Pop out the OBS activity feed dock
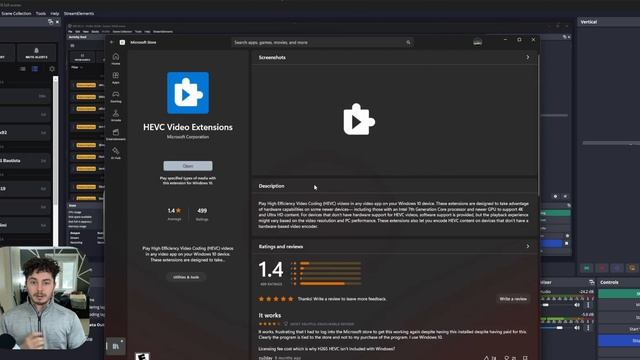640x360 pixels. [x=50, y=22]
